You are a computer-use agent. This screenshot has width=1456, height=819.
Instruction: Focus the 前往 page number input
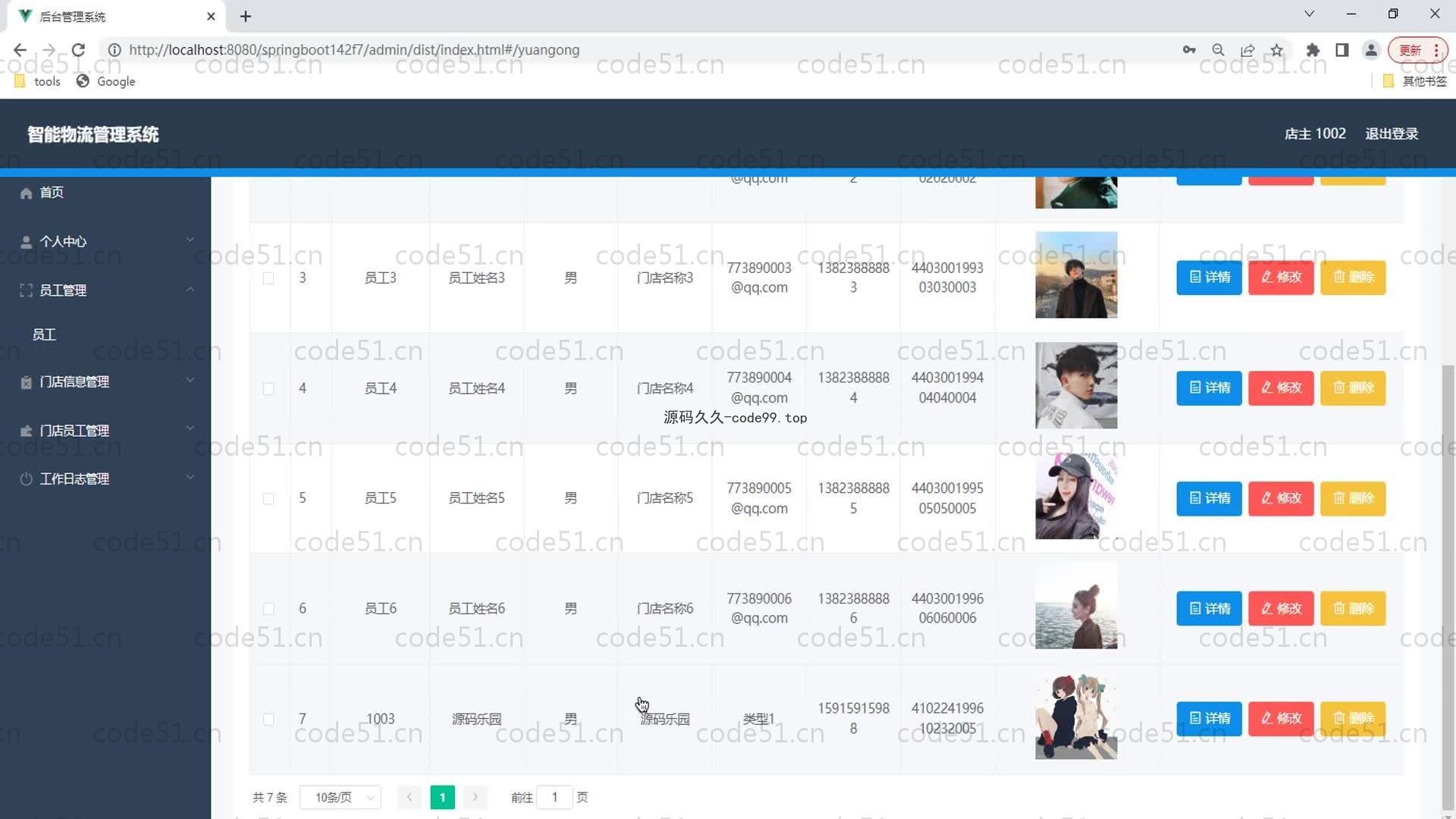point(554,797)
